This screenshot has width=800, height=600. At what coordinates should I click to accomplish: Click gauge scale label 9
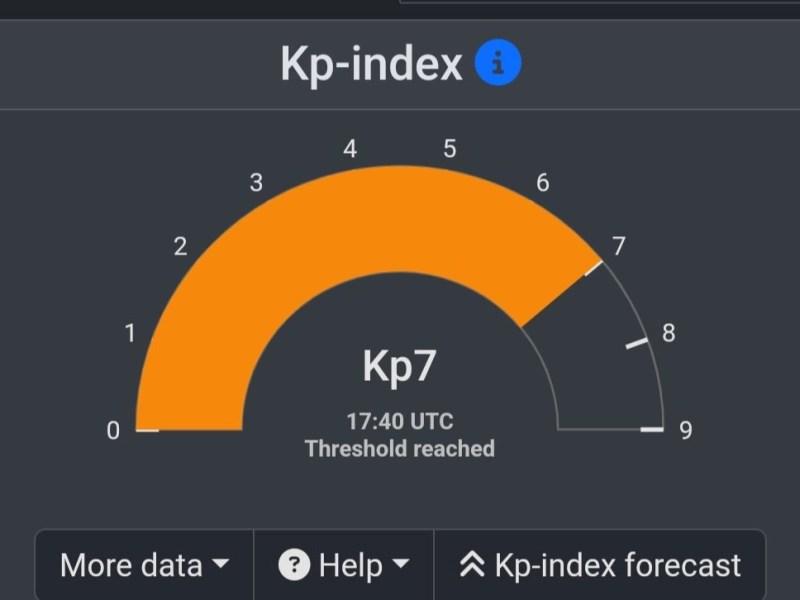(x=685, y=430)
